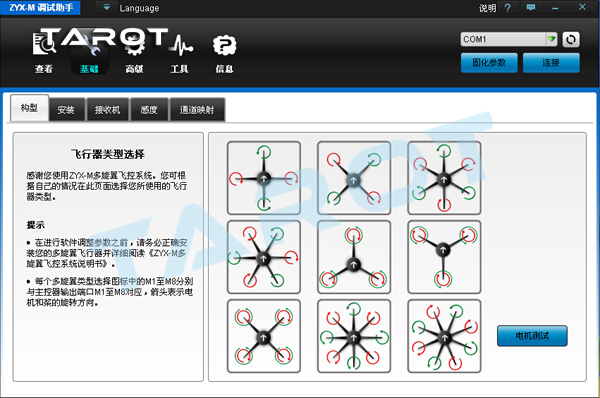
Task: Select the quadcopter plus configuration thumbnail
Action: pyautogui.click(x=264, y=178)
